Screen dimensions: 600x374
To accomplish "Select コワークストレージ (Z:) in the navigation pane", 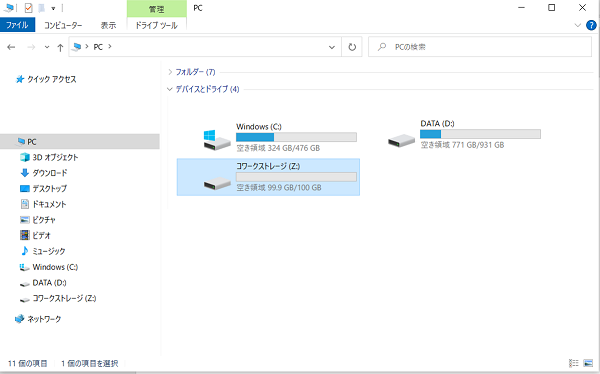I will click(x=64, y=299).
